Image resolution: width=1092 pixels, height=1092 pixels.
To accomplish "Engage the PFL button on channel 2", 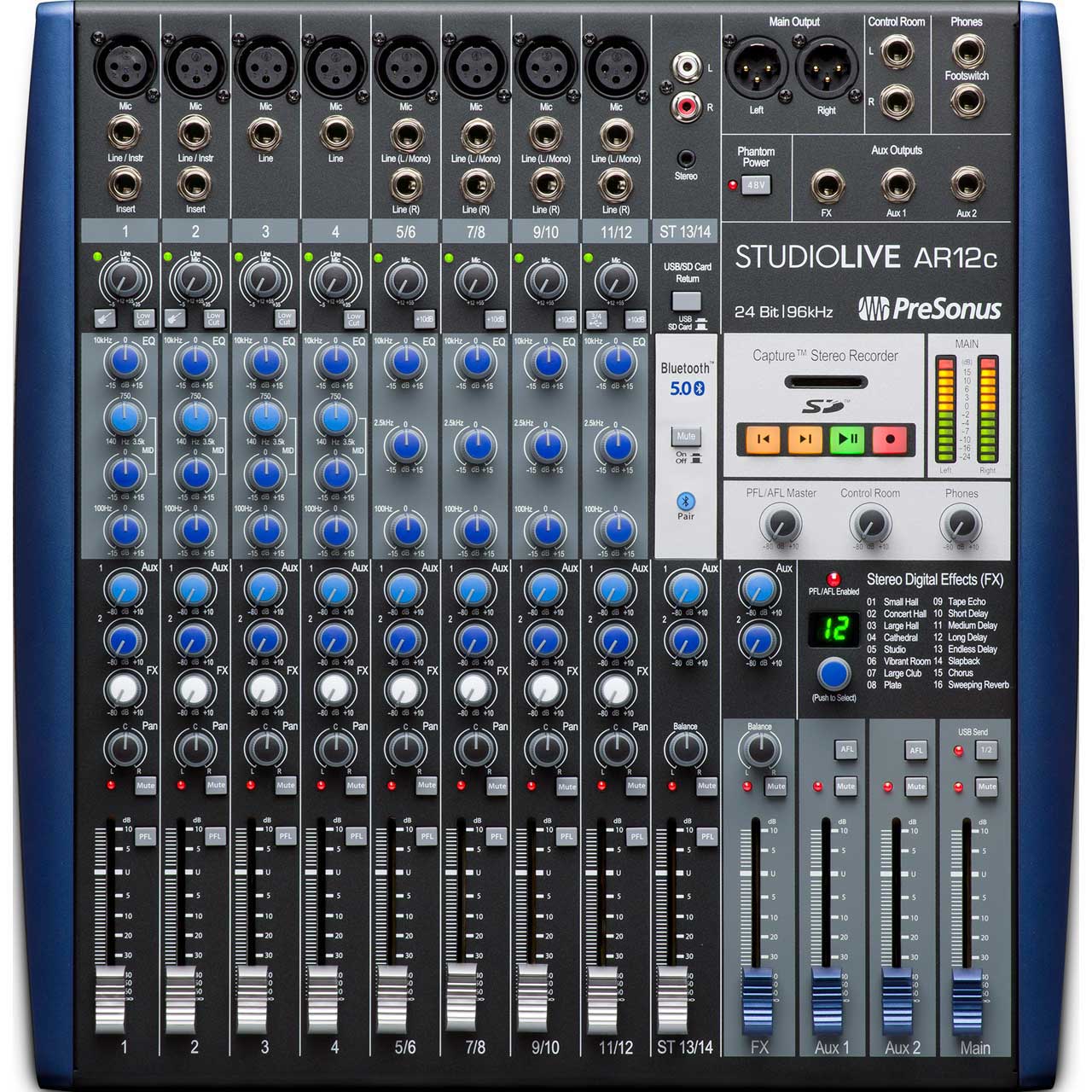I will [215, 837].
